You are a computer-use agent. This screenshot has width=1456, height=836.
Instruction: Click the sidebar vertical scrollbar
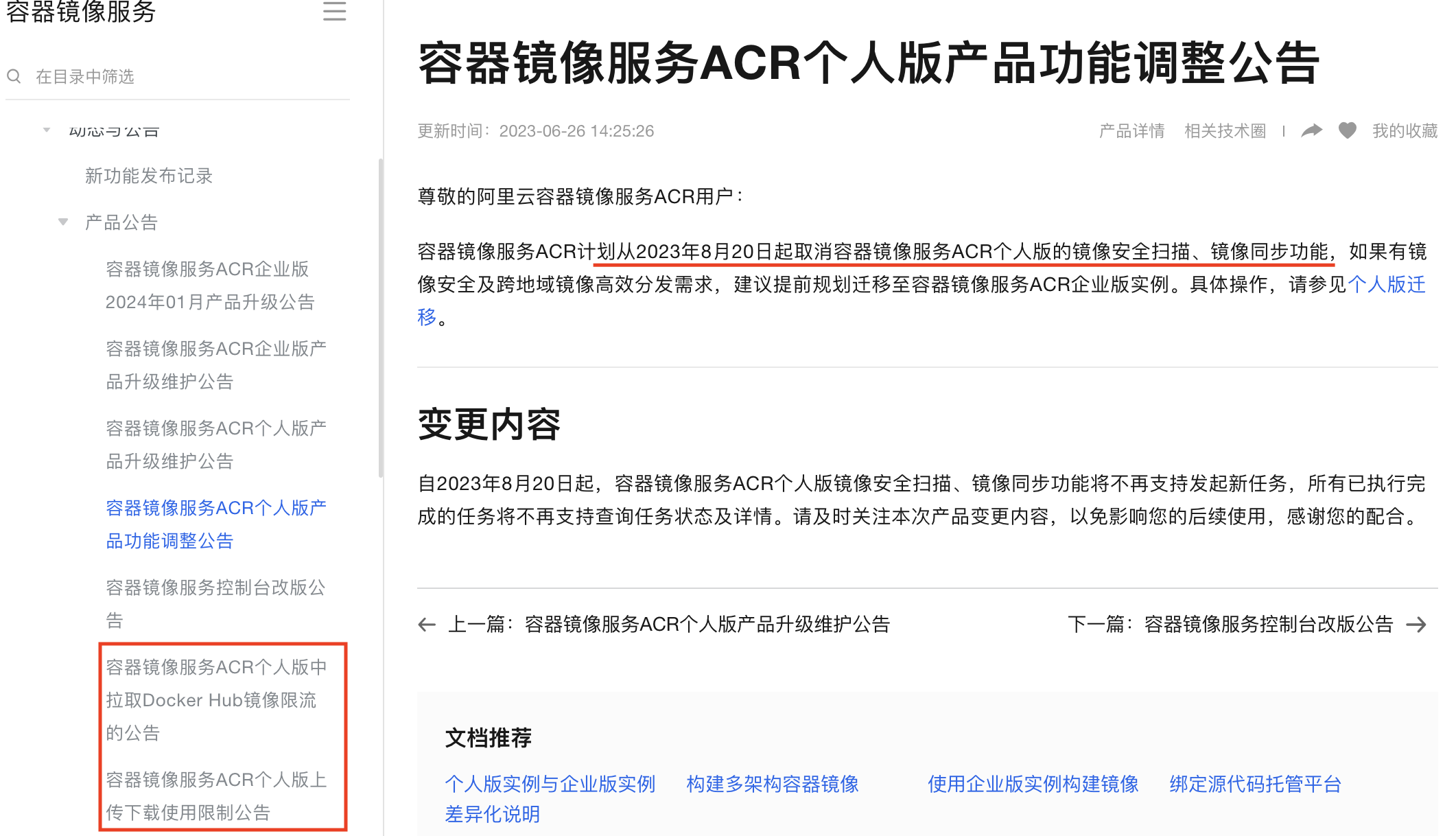[381, 317]
